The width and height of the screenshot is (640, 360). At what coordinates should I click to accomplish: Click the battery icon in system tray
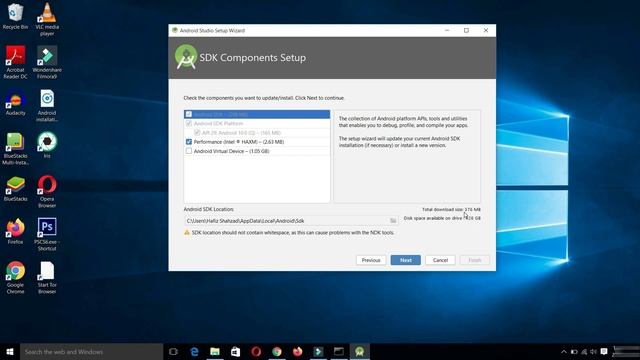[574, 351]
